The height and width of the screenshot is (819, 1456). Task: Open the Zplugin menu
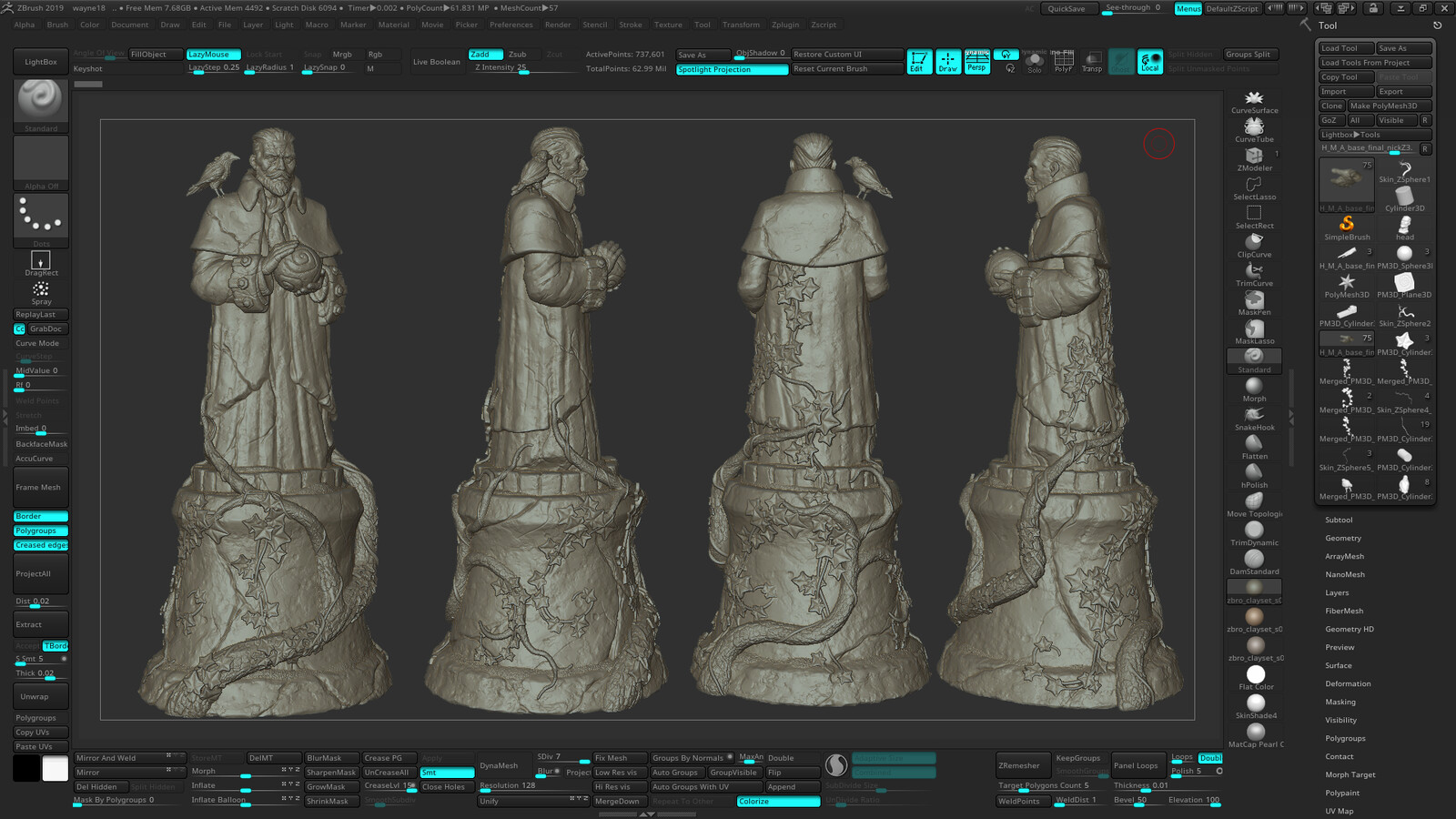coord(785,25)
